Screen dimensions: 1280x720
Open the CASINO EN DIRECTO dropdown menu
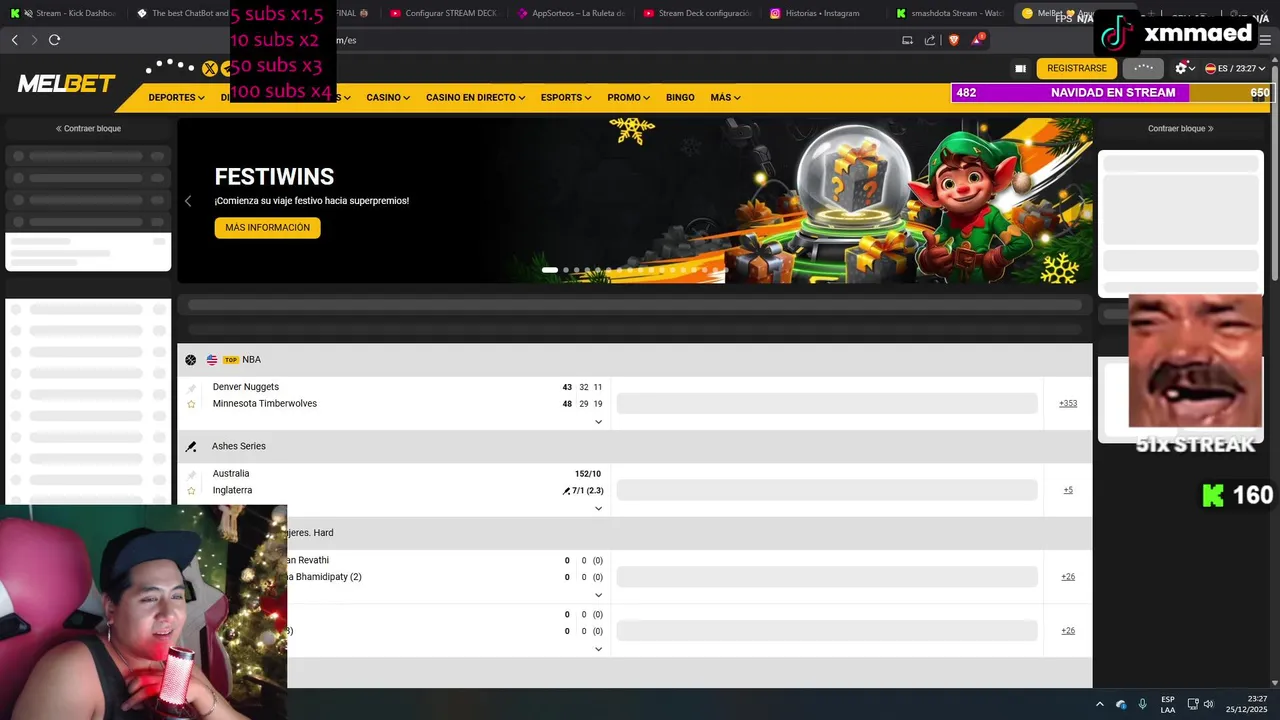point(476,98)
